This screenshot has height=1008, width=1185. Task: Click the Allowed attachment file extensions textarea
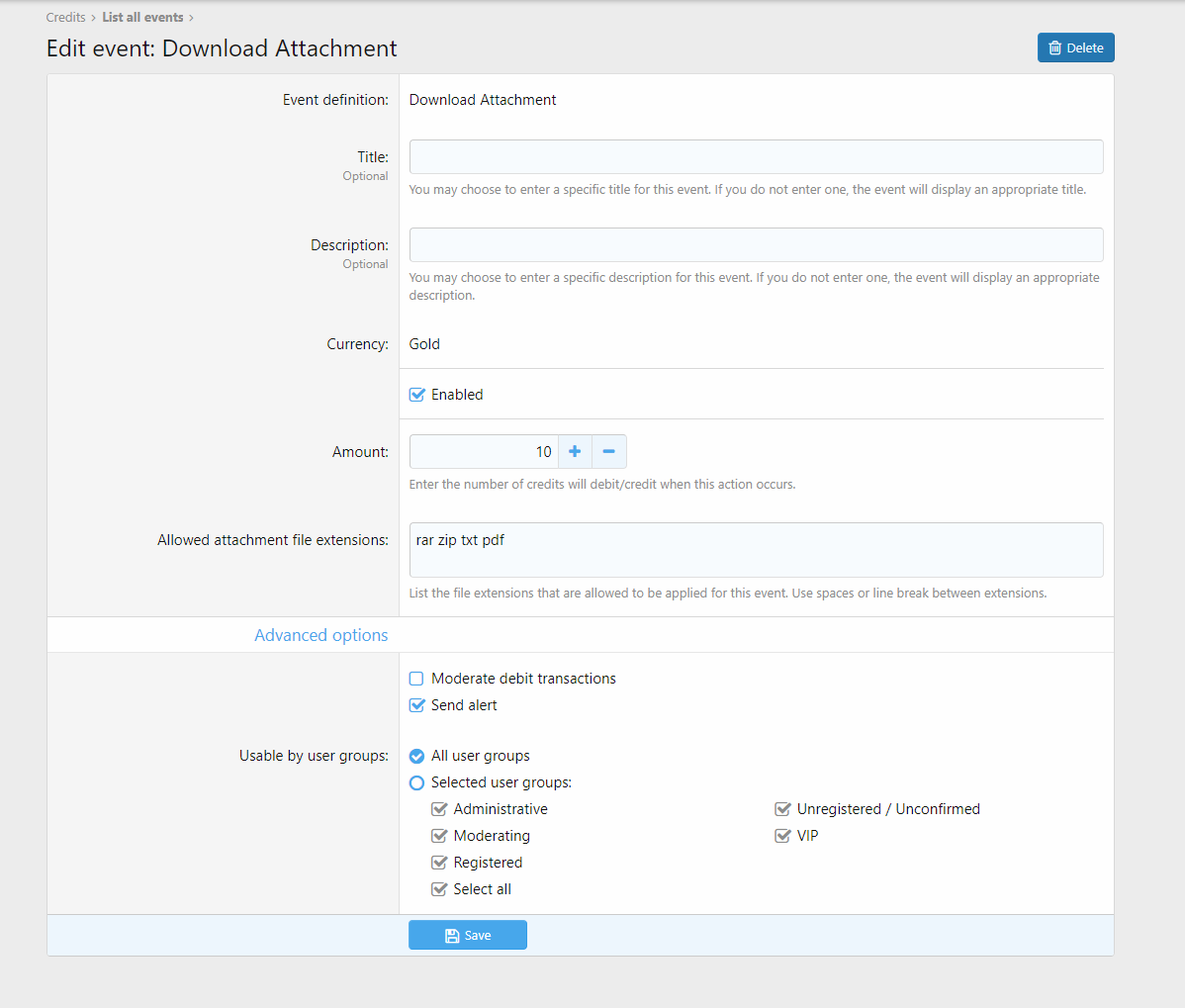pyautogui.click(x=756, y=550)
